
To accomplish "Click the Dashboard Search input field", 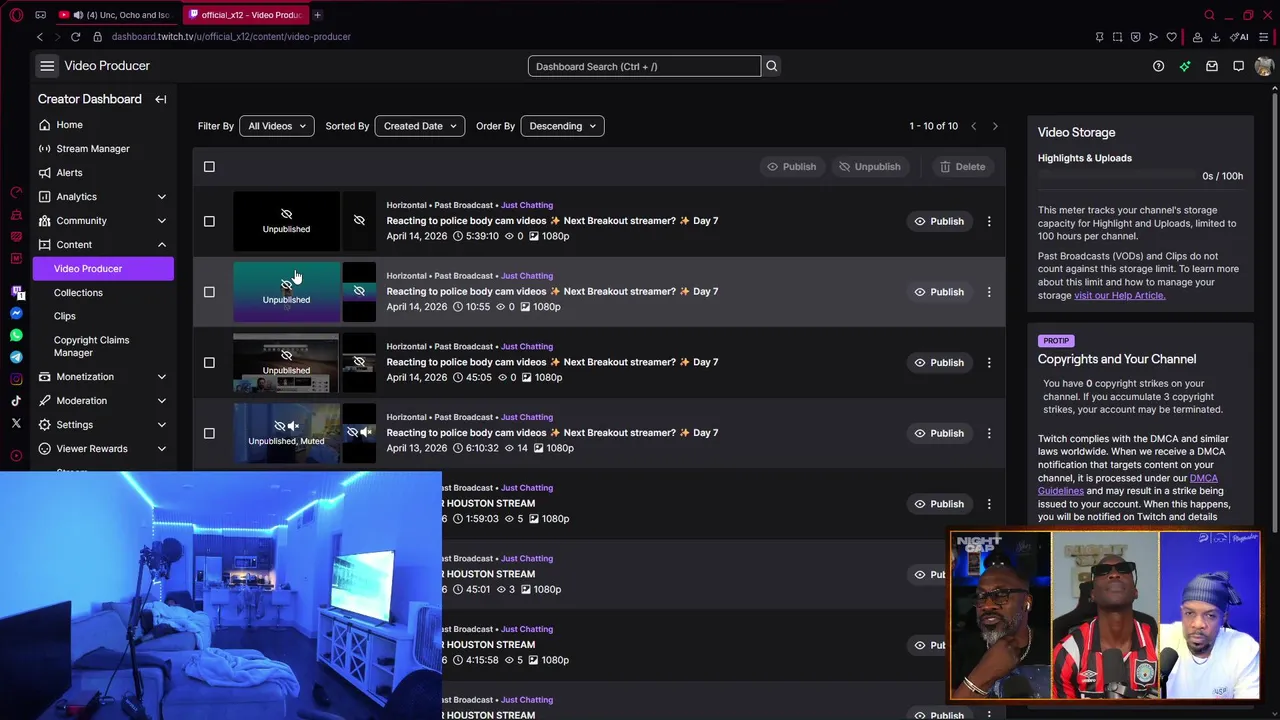I will (644, 66).
